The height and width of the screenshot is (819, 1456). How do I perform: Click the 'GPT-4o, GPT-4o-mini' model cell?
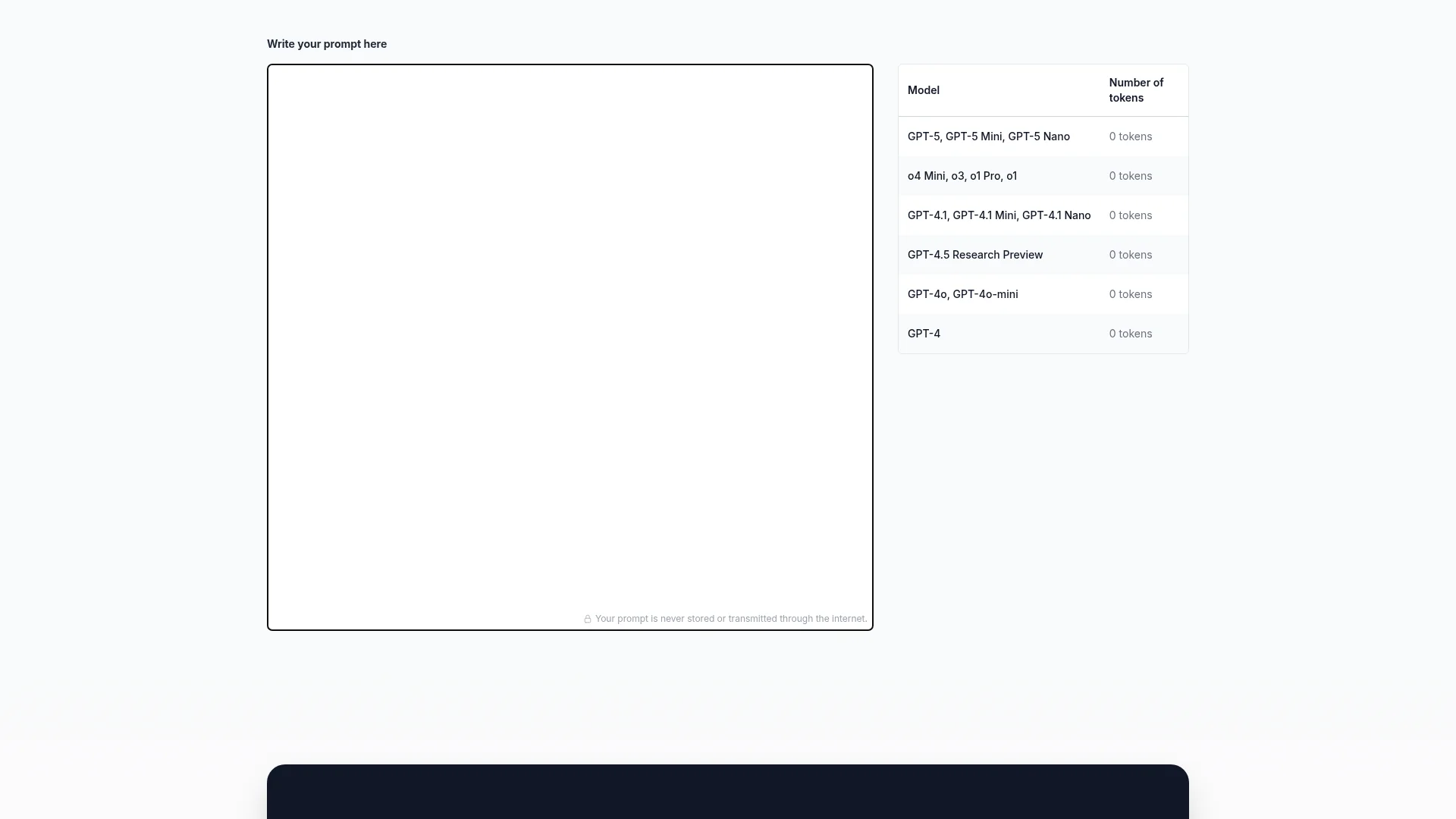(963, 294)
